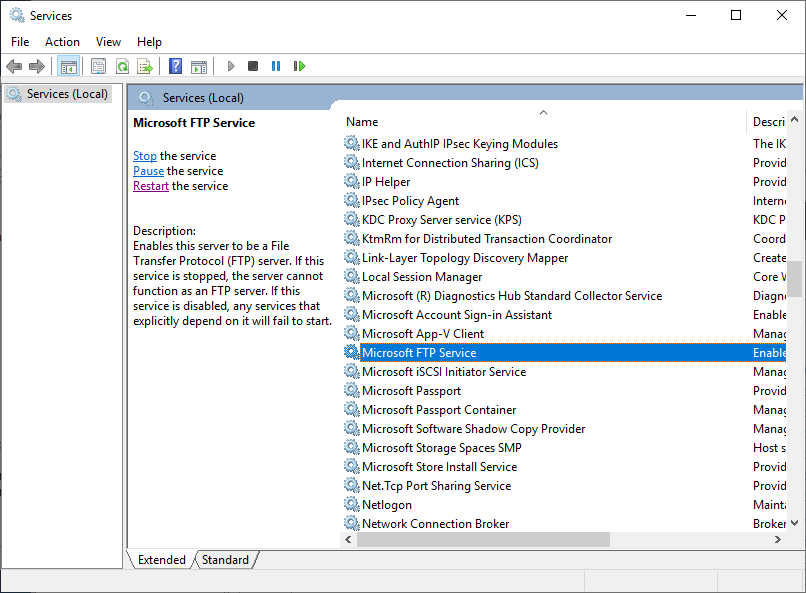The image size is (806, 593).
Task: Open the Help question mark icon
Action: click(x=175, y=66)
